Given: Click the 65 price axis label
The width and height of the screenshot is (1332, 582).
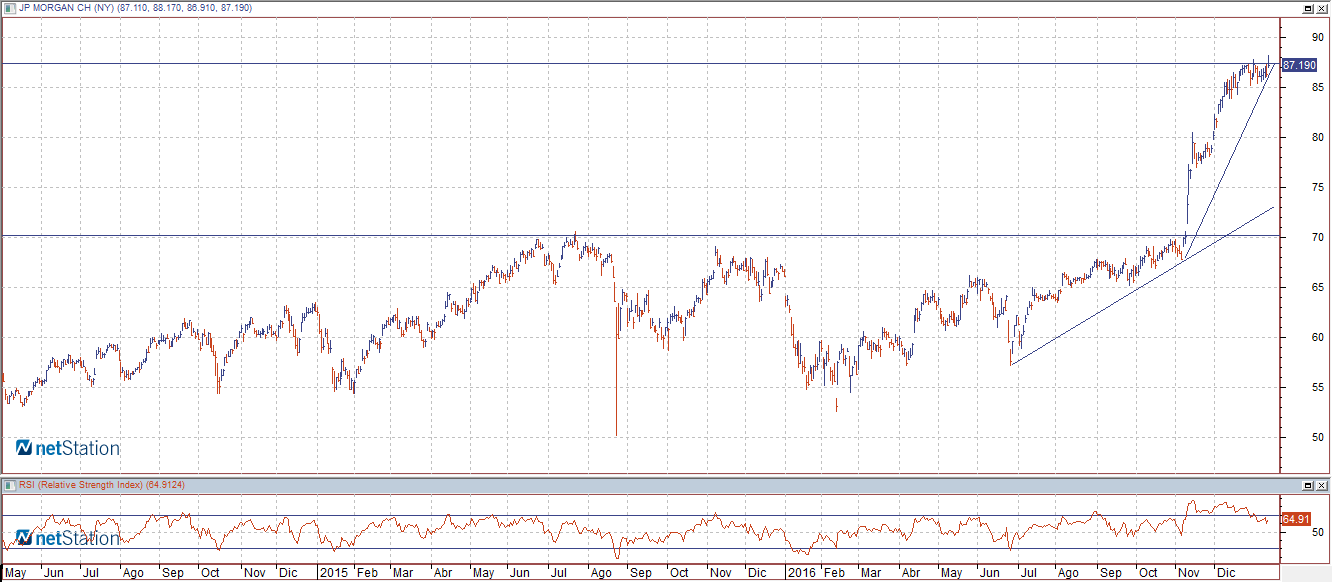Looking at the screenshot, I should (x=1318, y=287).
